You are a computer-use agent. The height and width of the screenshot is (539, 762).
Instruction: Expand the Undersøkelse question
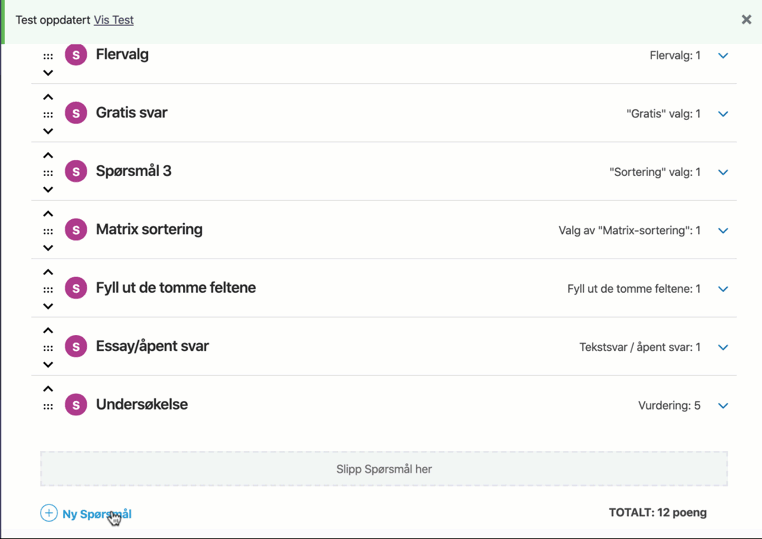coord(723,406)
